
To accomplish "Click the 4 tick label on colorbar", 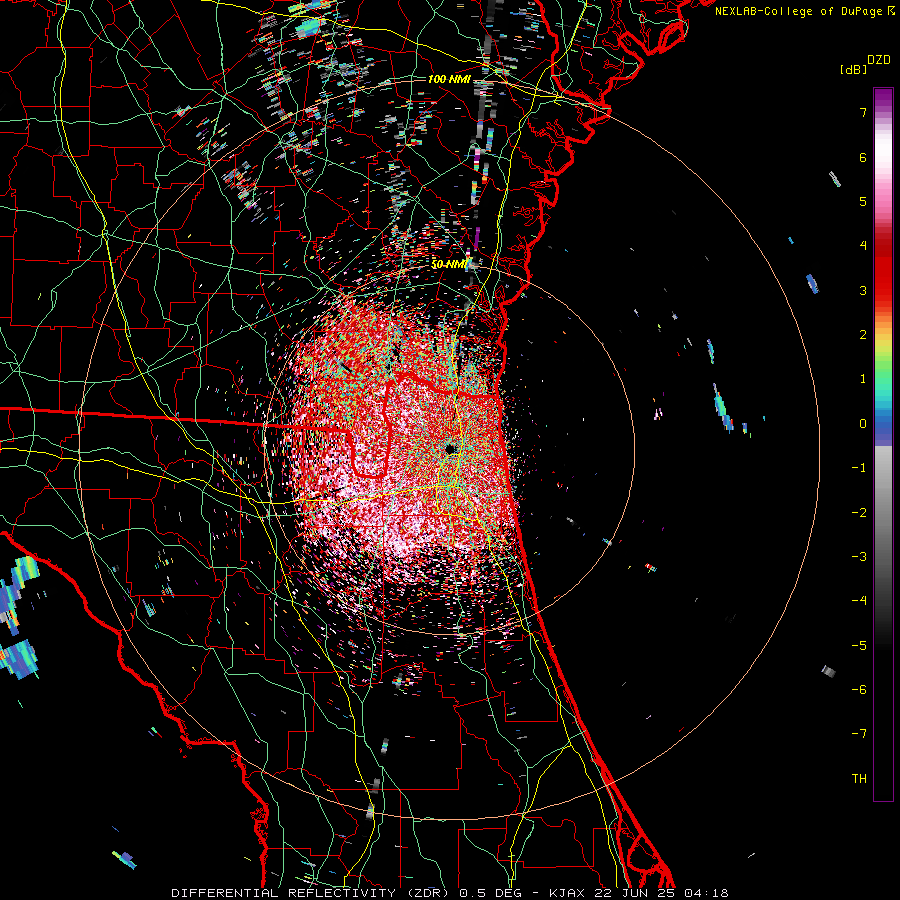I will click(863, 245).
